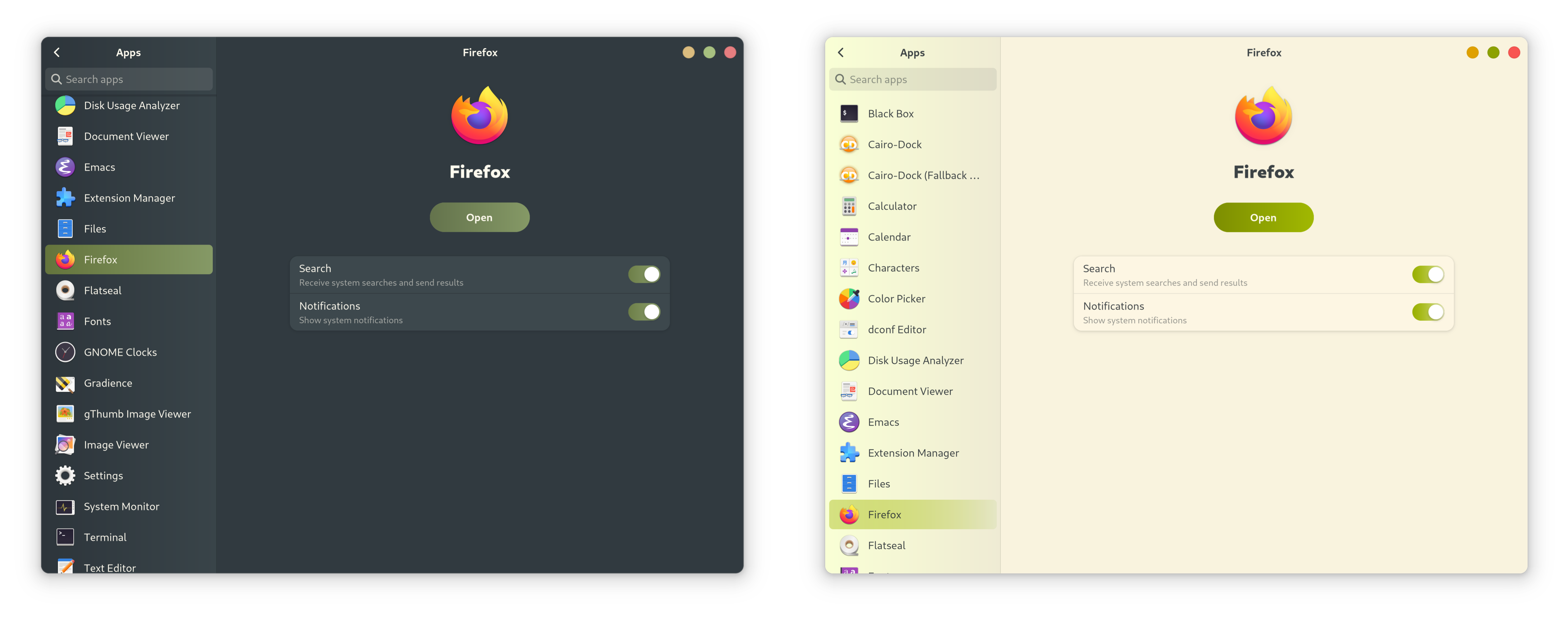Screen dimensions: 1568x618
Task: Choose Flatseal text in light sidebar
Action: 886,546
